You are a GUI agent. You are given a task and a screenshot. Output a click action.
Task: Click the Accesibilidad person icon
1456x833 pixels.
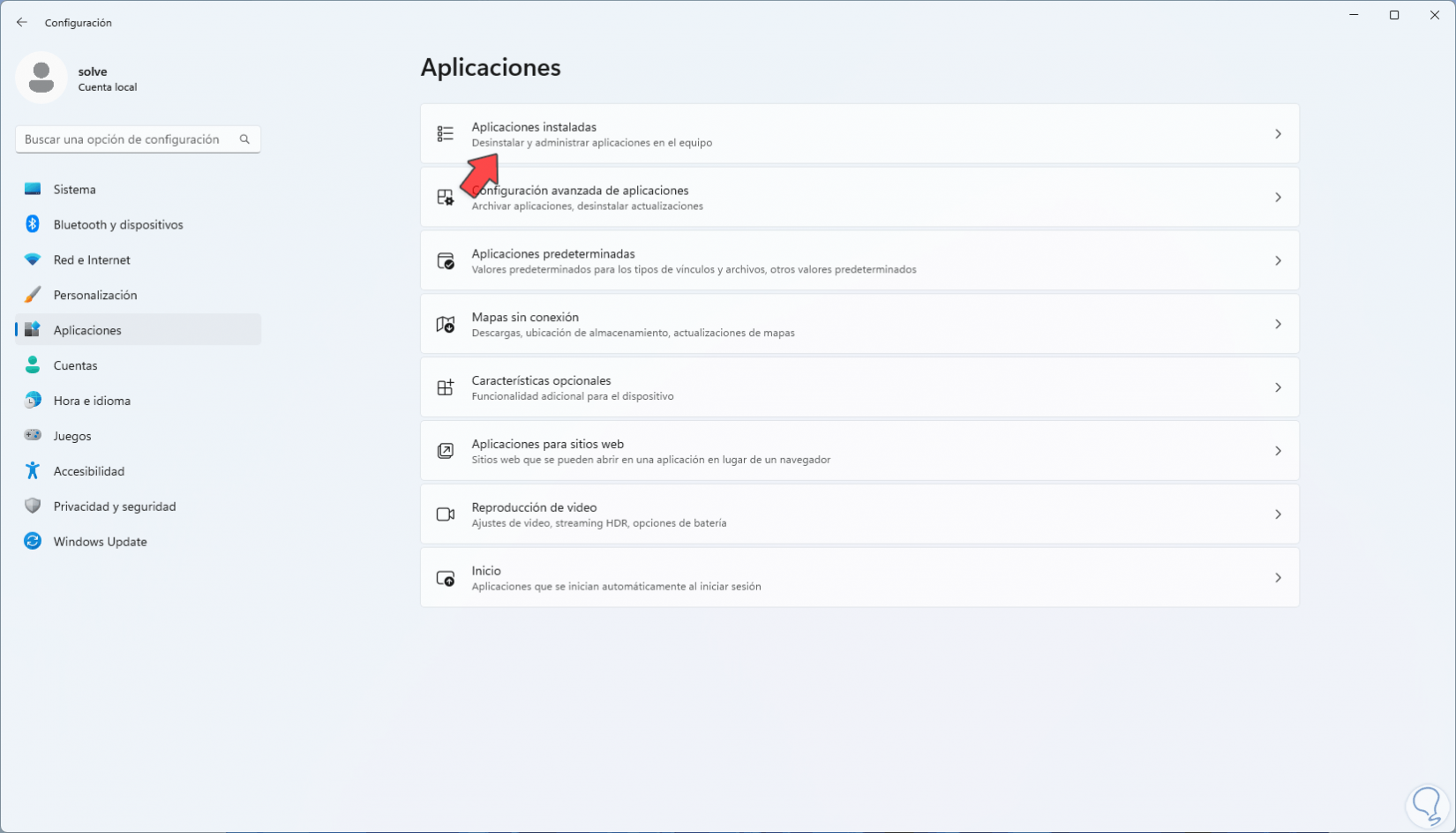(33, 471)
